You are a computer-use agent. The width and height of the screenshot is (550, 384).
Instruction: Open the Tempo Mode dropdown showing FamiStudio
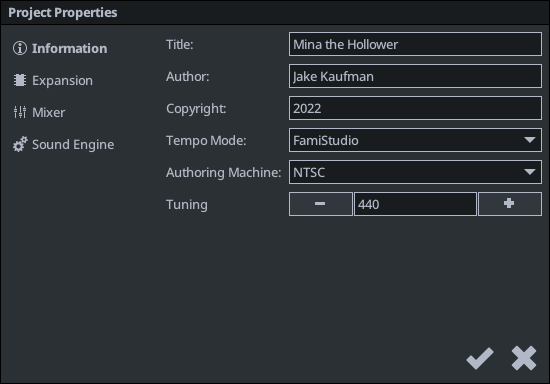pyautogui.click(x=415, y=140)
